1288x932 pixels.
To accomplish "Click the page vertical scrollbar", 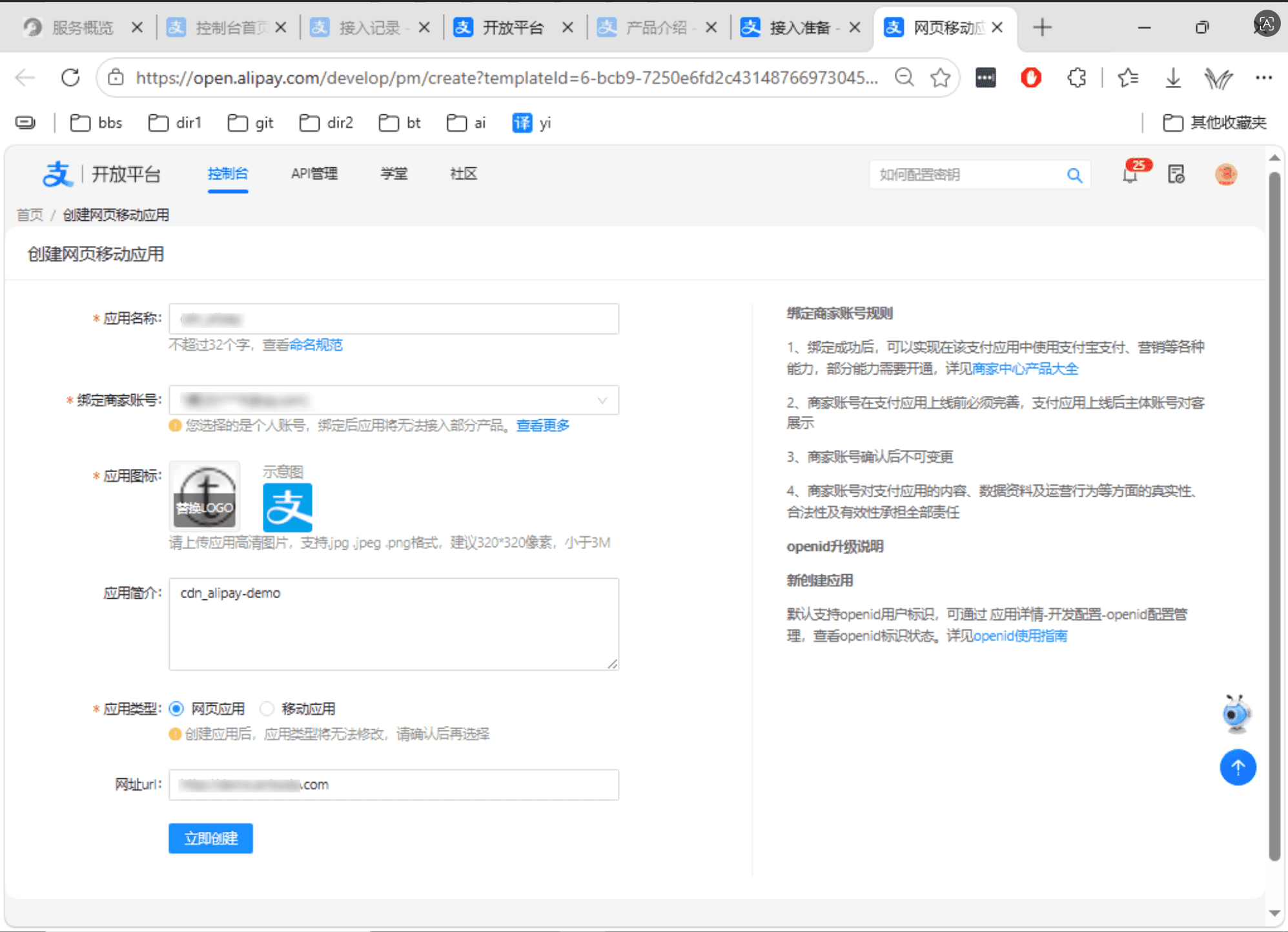I will tap(1274, 516).
